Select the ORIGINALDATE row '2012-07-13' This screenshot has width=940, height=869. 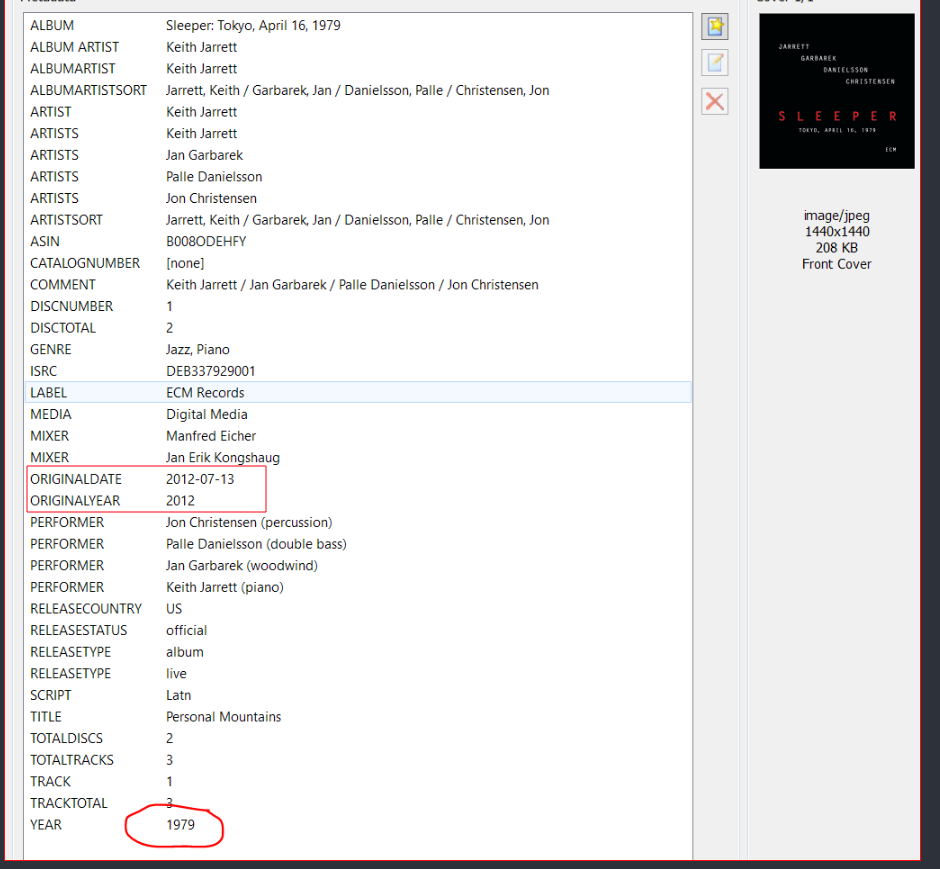coord(358,479)
